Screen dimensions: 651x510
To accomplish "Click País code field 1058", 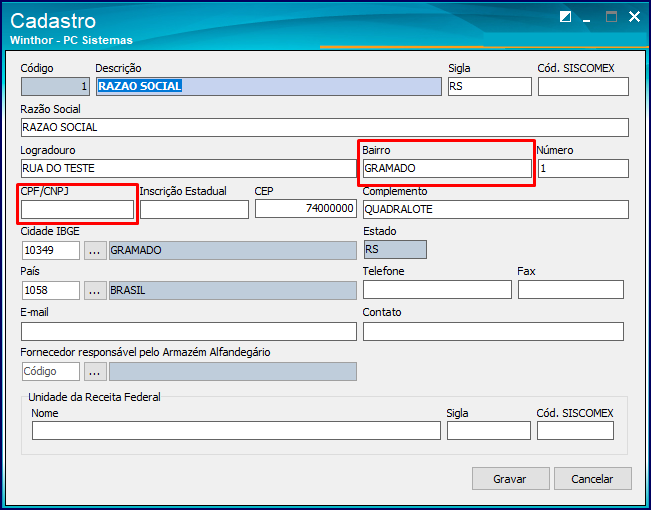I will tap(51, 290).
